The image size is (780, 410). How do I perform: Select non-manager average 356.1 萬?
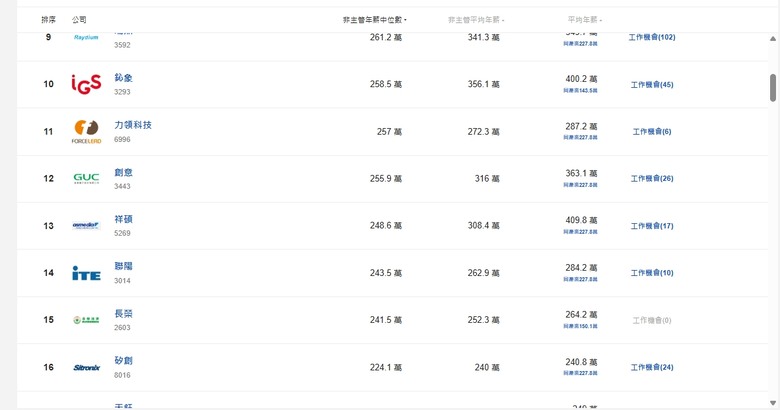coord(484,84)
